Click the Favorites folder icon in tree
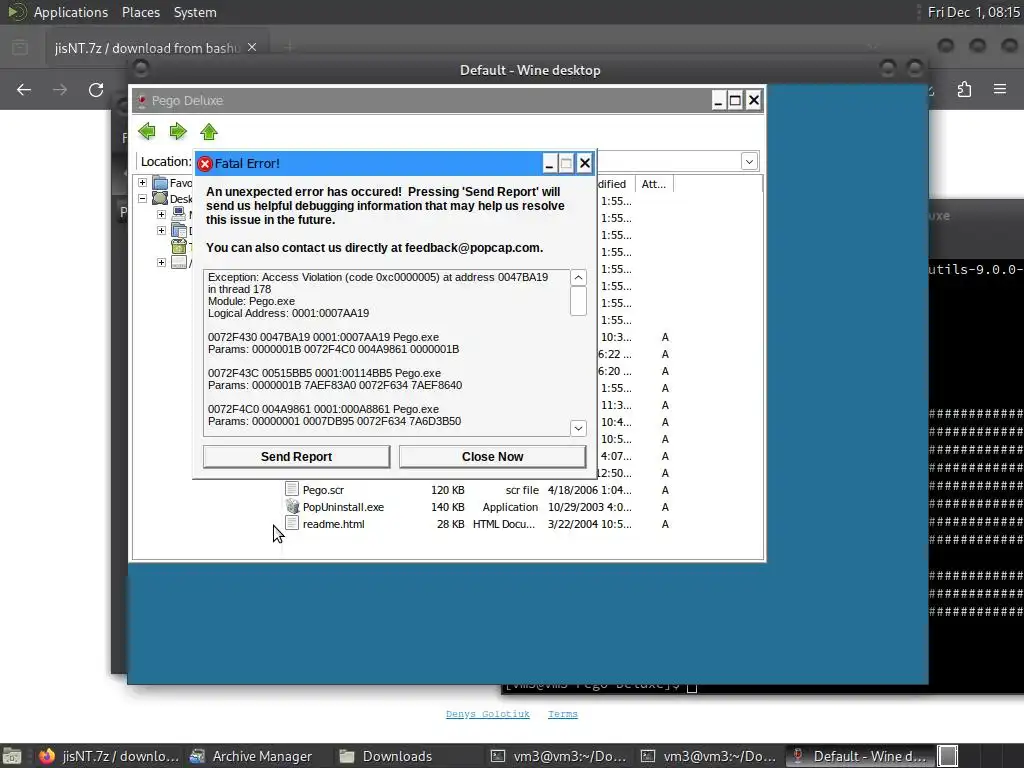This screenshot has width=1024, height=768. 160,183
